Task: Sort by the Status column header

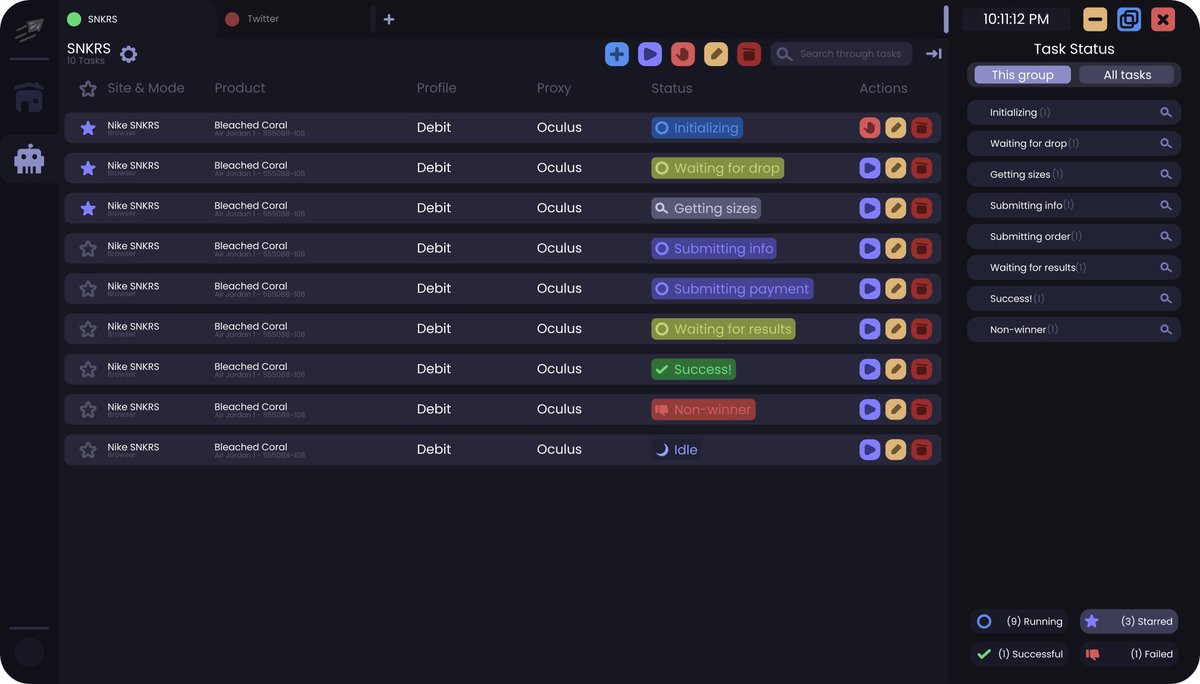Action: 672,88
